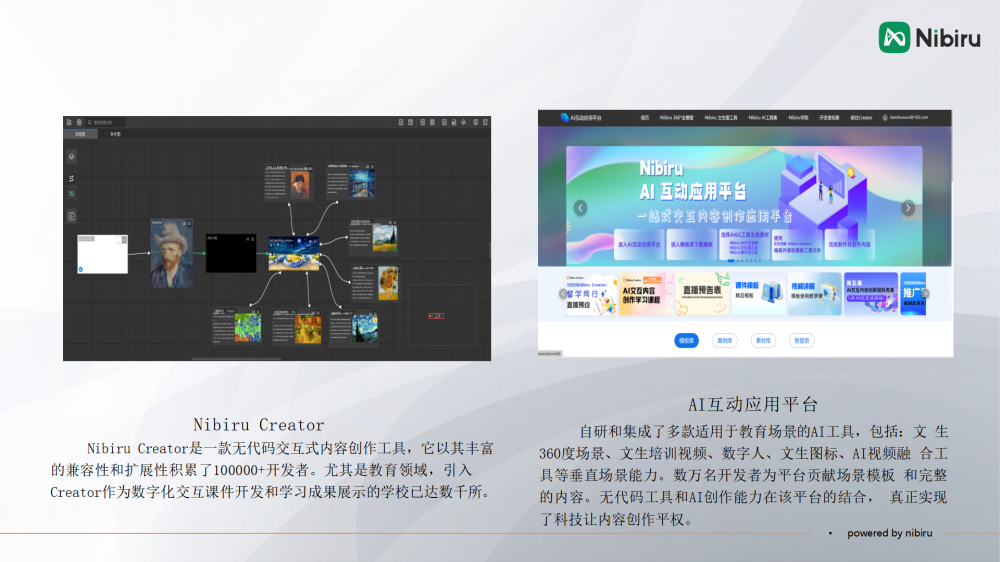Click the AI互动应用平台 logo in the site header
1000x562 pixels.
580,117
